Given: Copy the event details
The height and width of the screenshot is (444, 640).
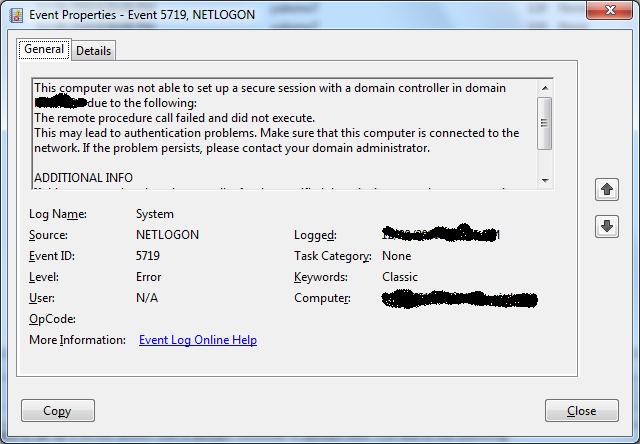Looking at the screenshot, I should click(58, 411).
